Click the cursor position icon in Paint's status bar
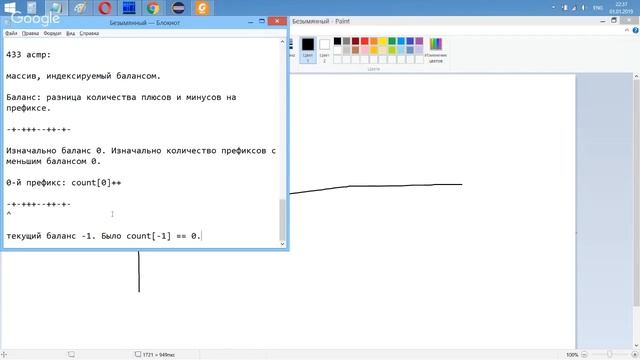This screenshot has width=640, height=360. (x=4, y=355)
